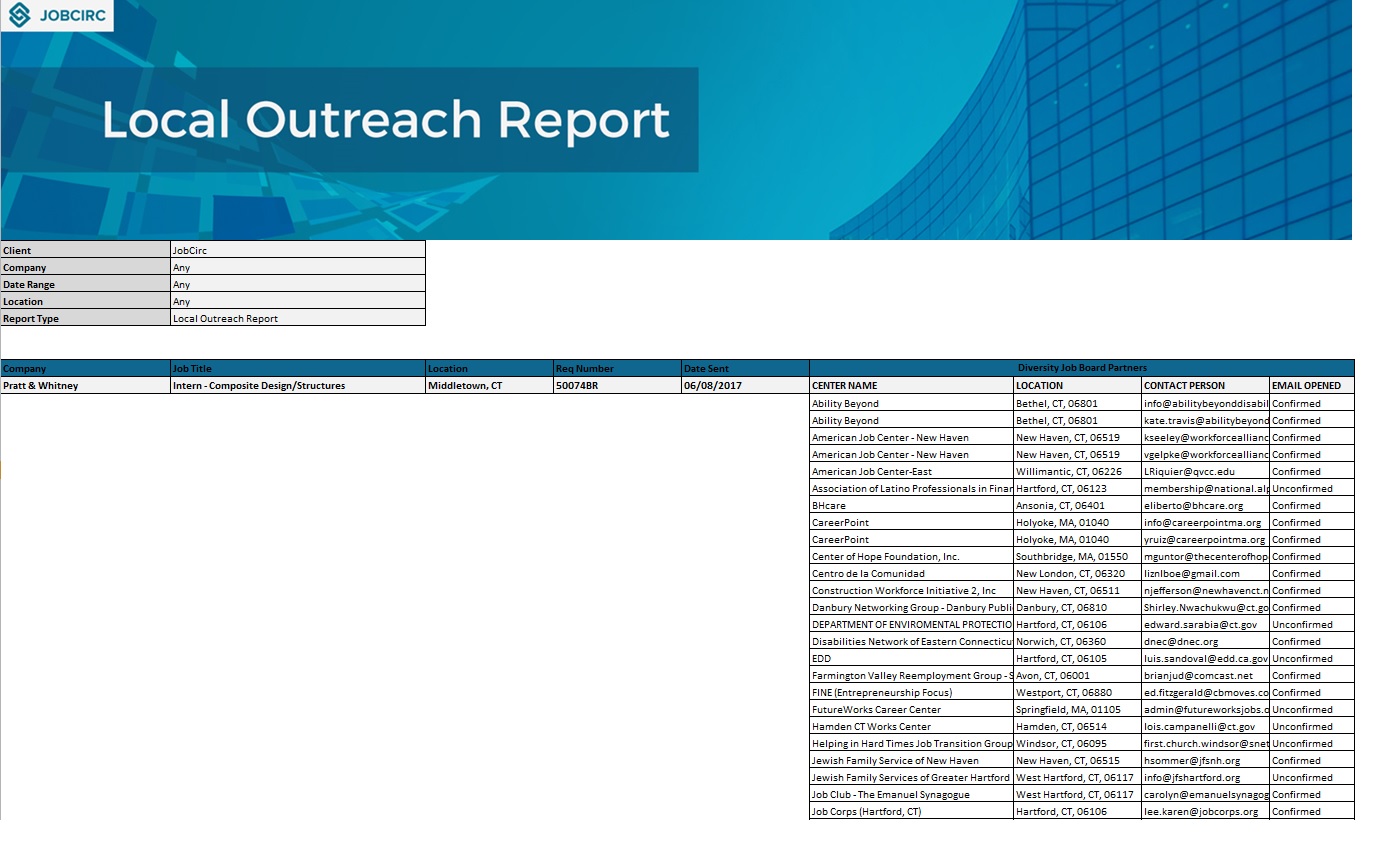This screenshot has width=1385, height=843.
Task: Select Farmington Valley Reemployment Group name
Action: (x=912, y=675)
